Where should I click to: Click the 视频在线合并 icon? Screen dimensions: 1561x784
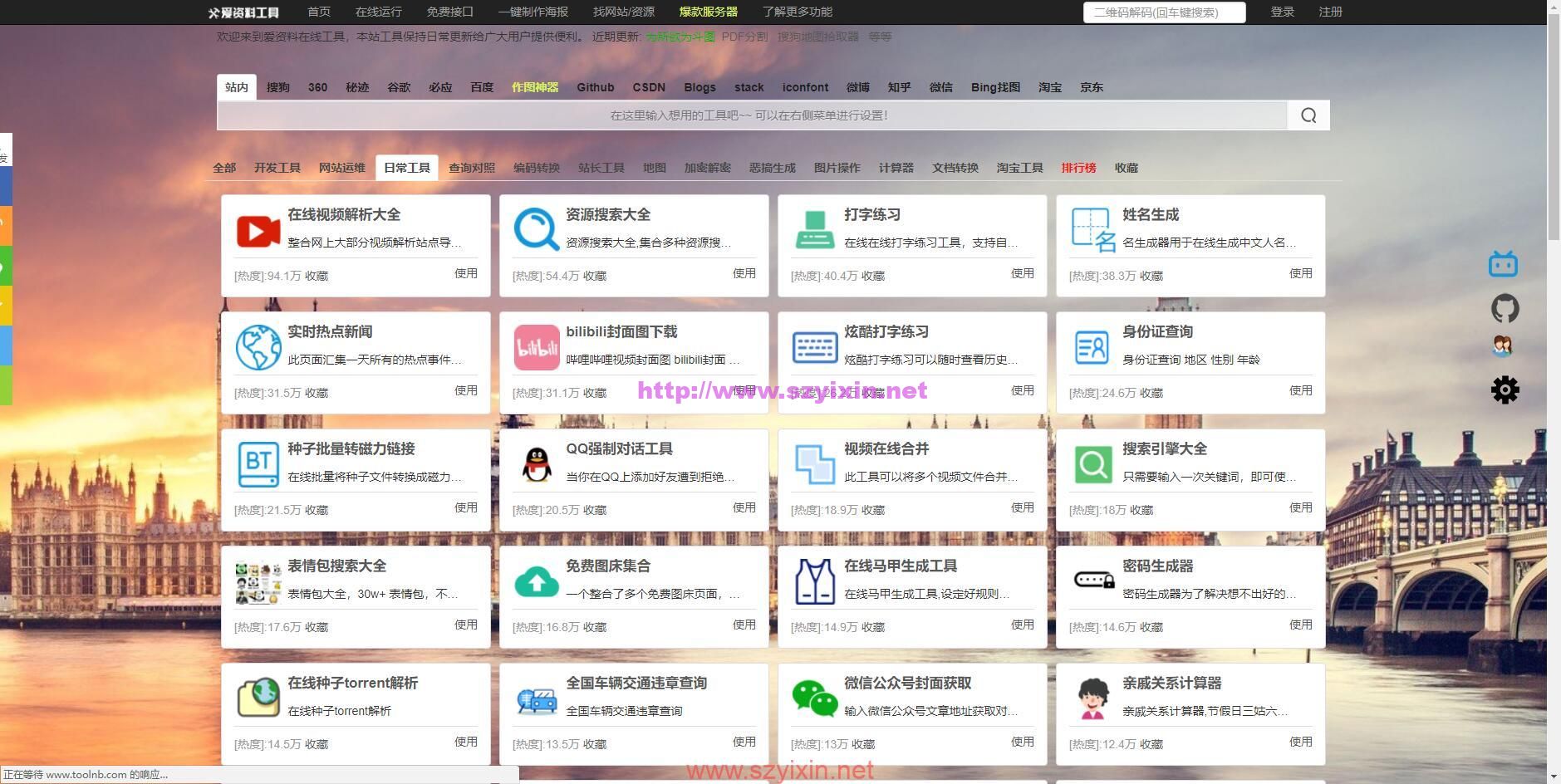[815, 464]
